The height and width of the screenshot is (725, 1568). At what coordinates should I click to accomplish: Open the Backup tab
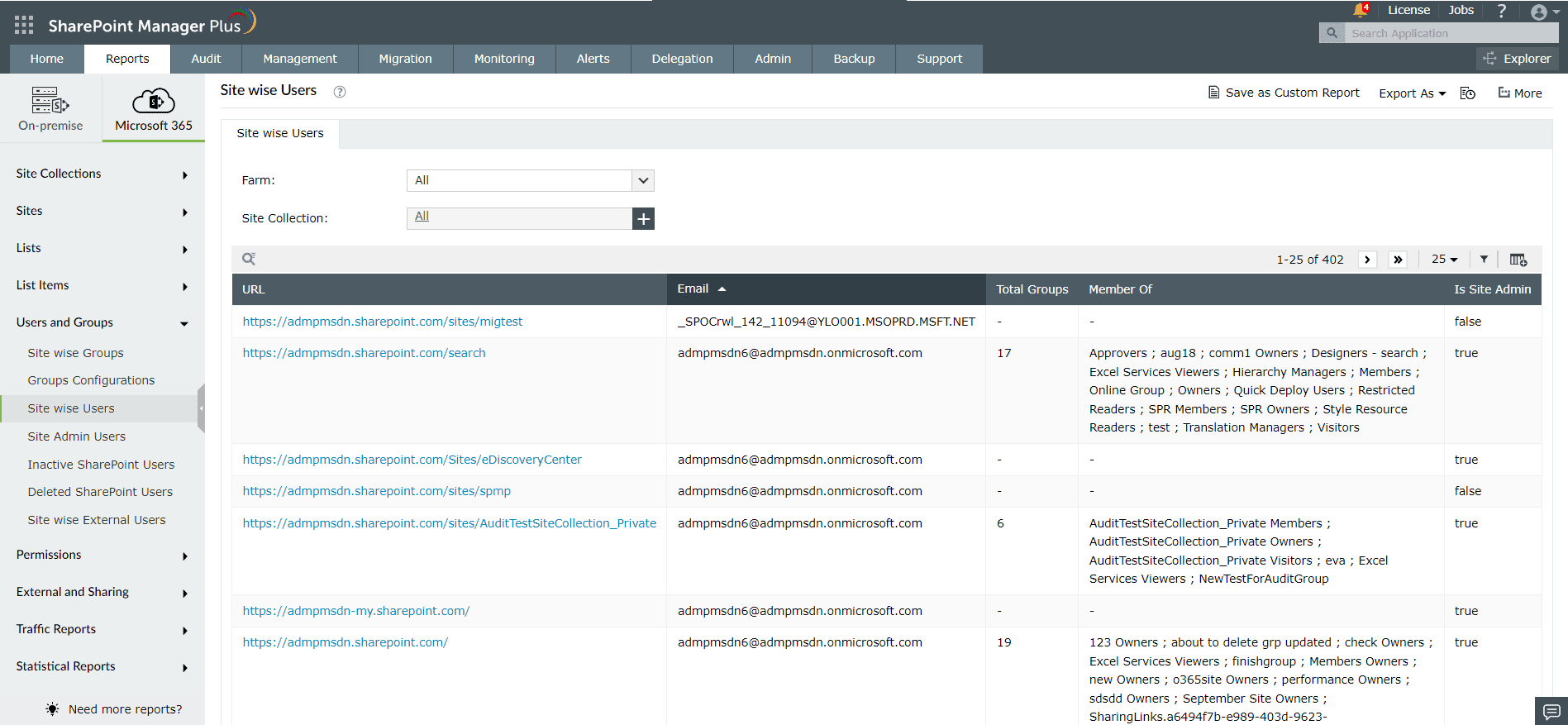(854, 59)
